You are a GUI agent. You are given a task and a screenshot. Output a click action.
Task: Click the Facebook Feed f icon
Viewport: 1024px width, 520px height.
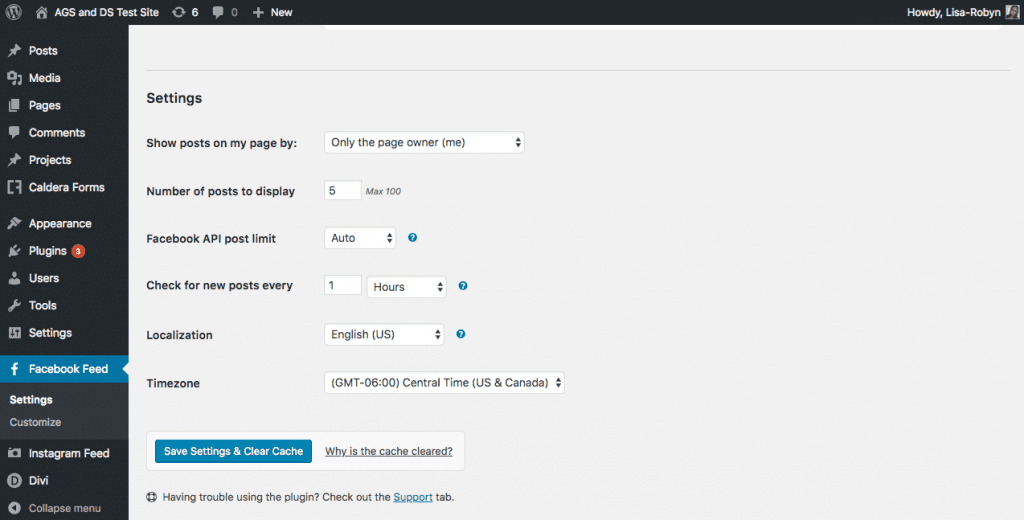point(14,369)
